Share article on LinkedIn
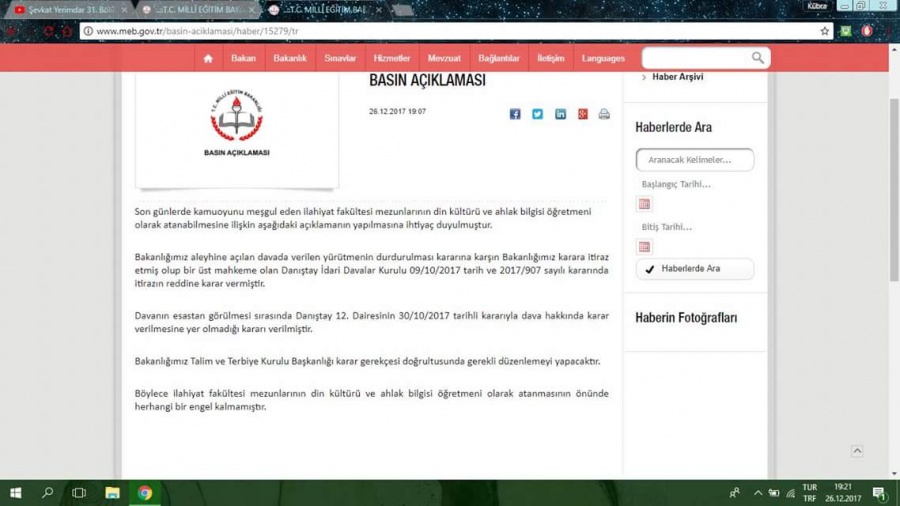This screenshot has height=506, width=900. pos(560,114)
